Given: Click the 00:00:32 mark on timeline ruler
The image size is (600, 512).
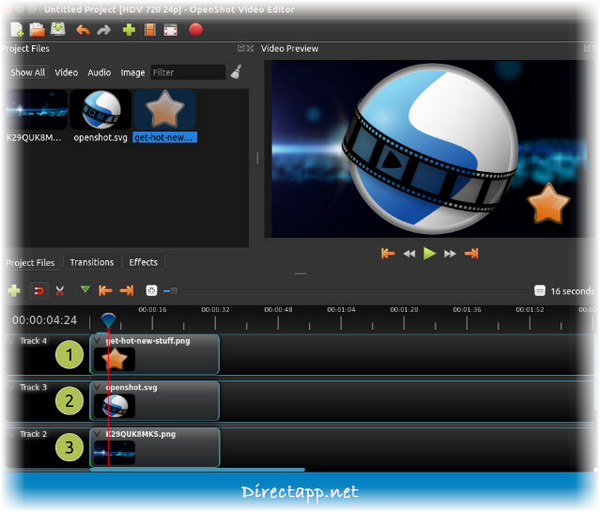Looking at the screenshot, I should [x=215, y=310].
